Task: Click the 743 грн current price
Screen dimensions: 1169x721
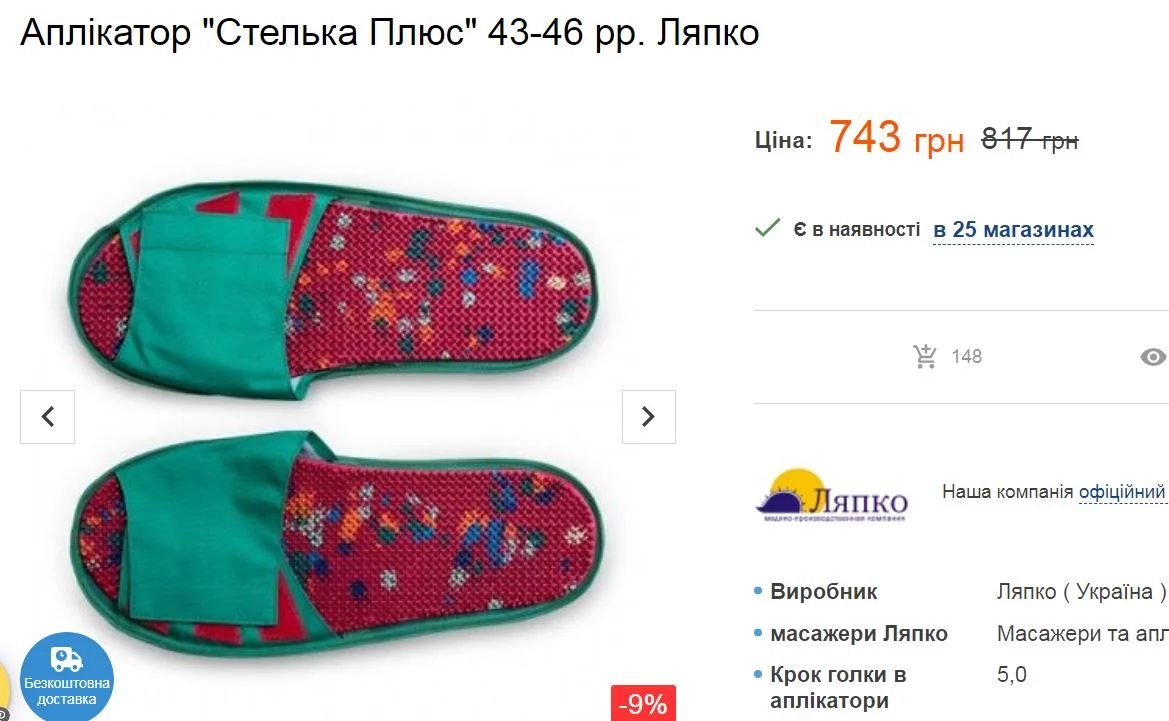Action: [896, 138]
